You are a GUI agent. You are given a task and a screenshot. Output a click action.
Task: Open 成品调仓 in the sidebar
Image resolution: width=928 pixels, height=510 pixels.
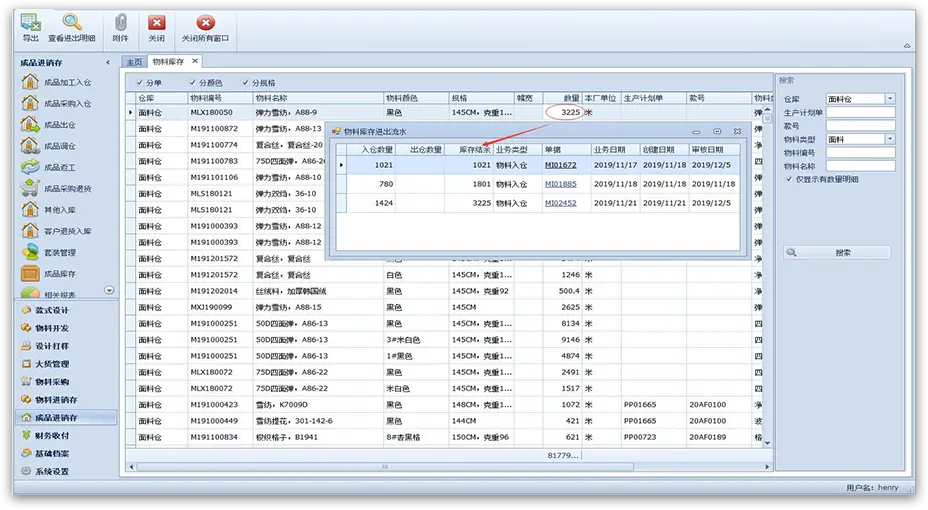click(x=49, y=146)
